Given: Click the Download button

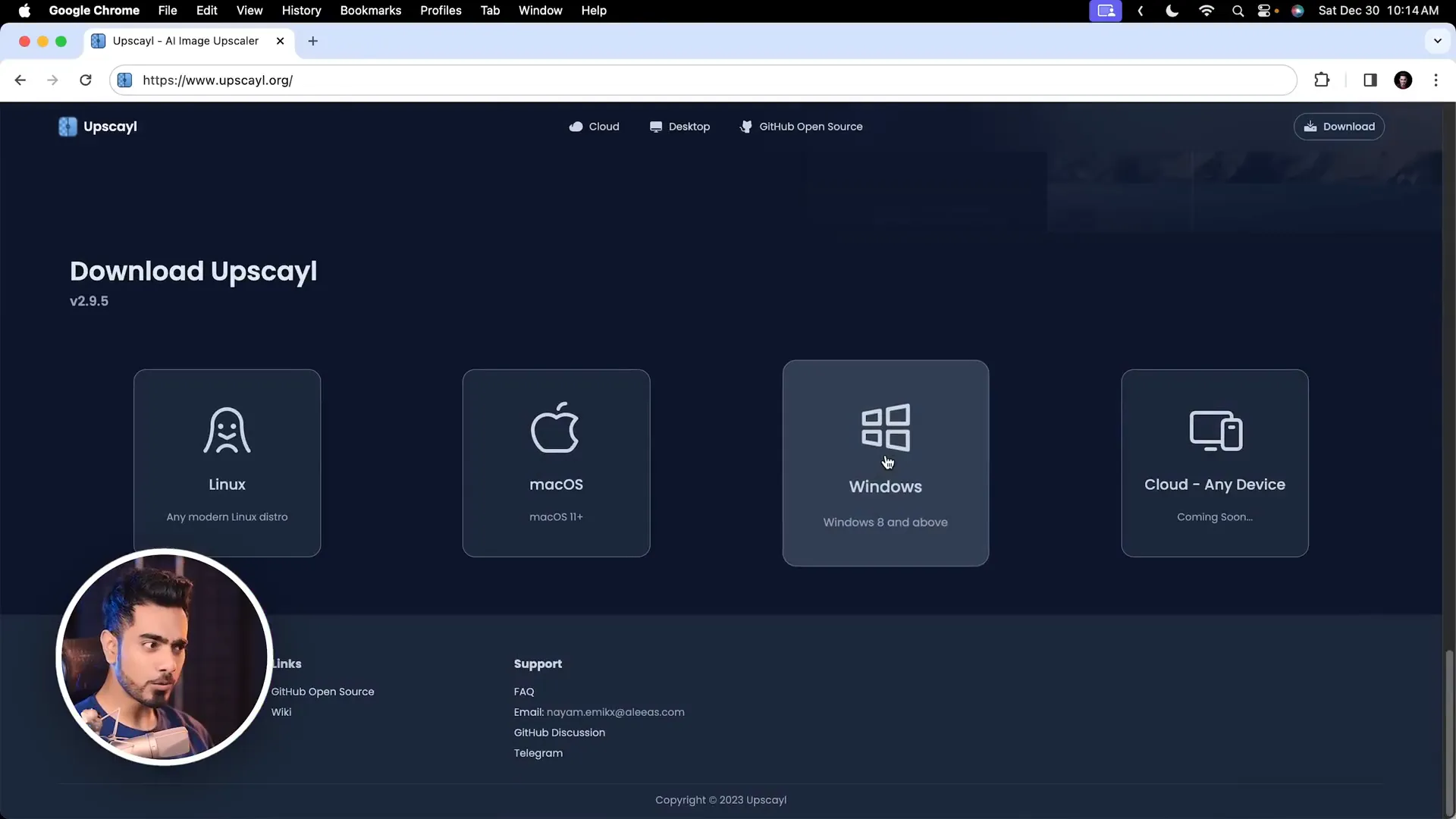Looking at the screenshot, I should click(x=1338, y=127).
